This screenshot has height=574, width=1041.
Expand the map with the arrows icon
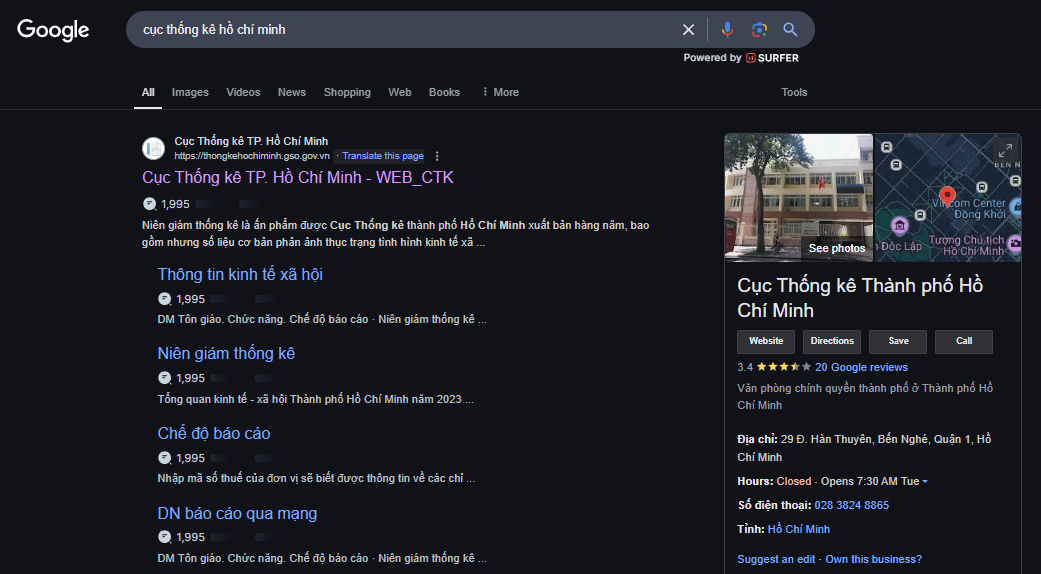[1005, 151]
